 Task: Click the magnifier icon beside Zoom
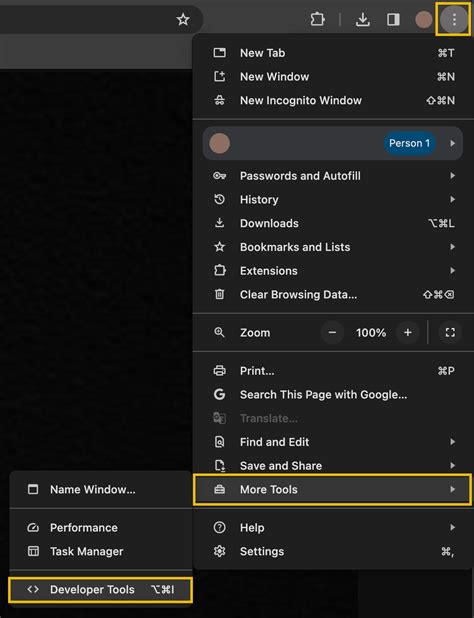point(219,332)
